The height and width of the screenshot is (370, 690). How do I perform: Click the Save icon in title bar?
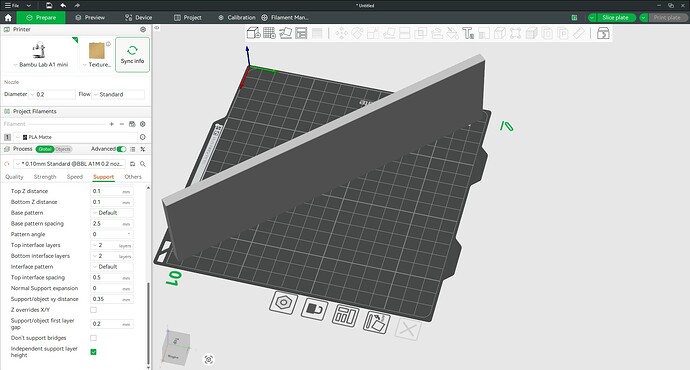click(x=49, y=5)
